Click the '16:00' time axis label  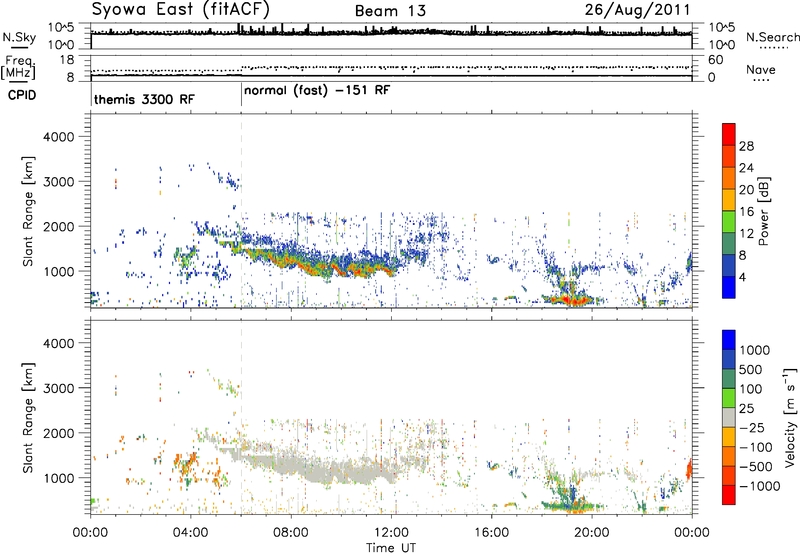point(491,533)
